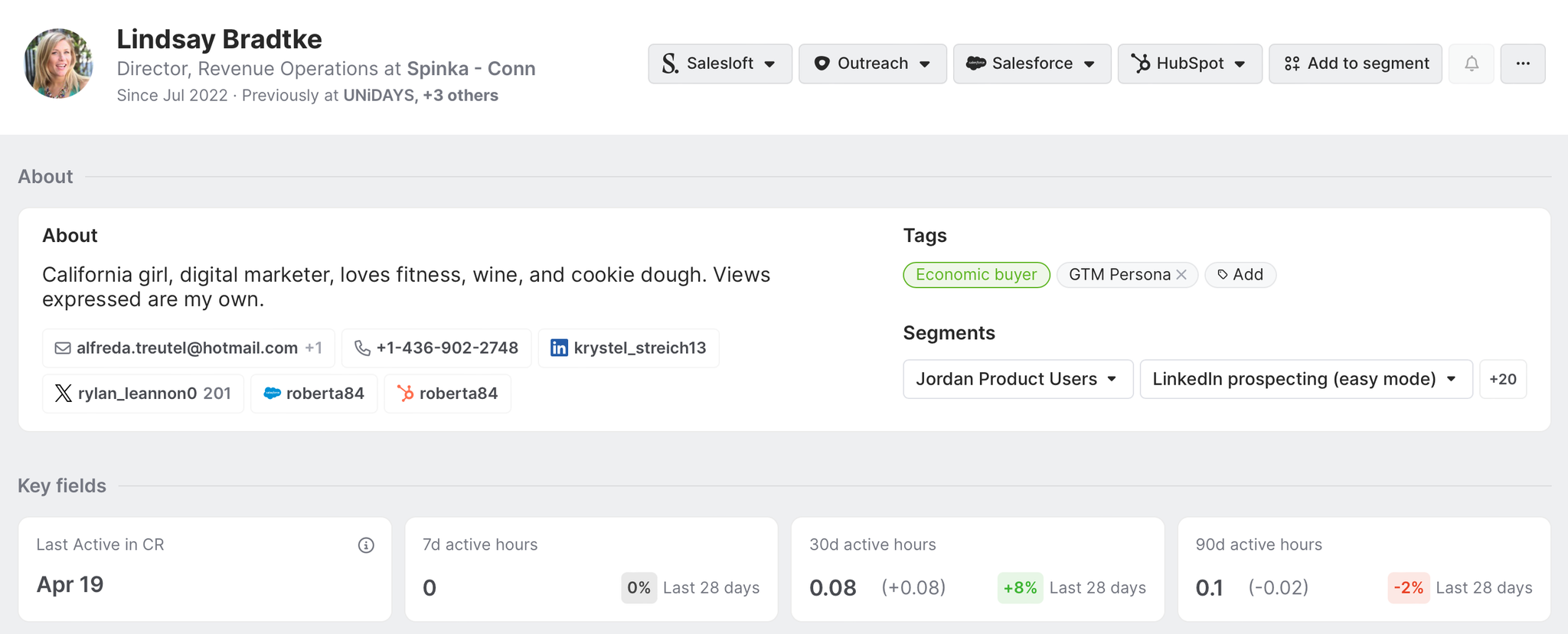Image resolution: width=1568 pixels, height=634 pixels.
Task: Click Lindsay Bradtke's profile photo
Action: 59,64
